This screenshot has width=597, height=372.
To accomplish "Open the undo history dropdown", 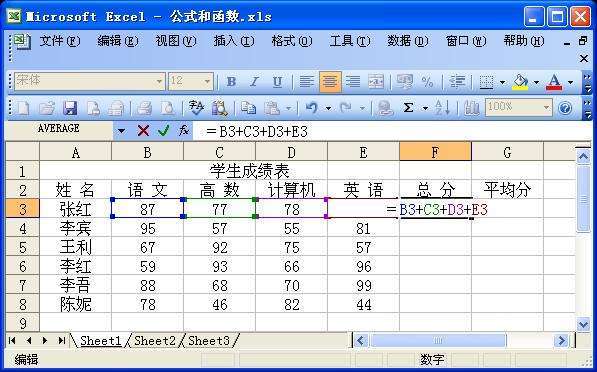I will (328, 109).
